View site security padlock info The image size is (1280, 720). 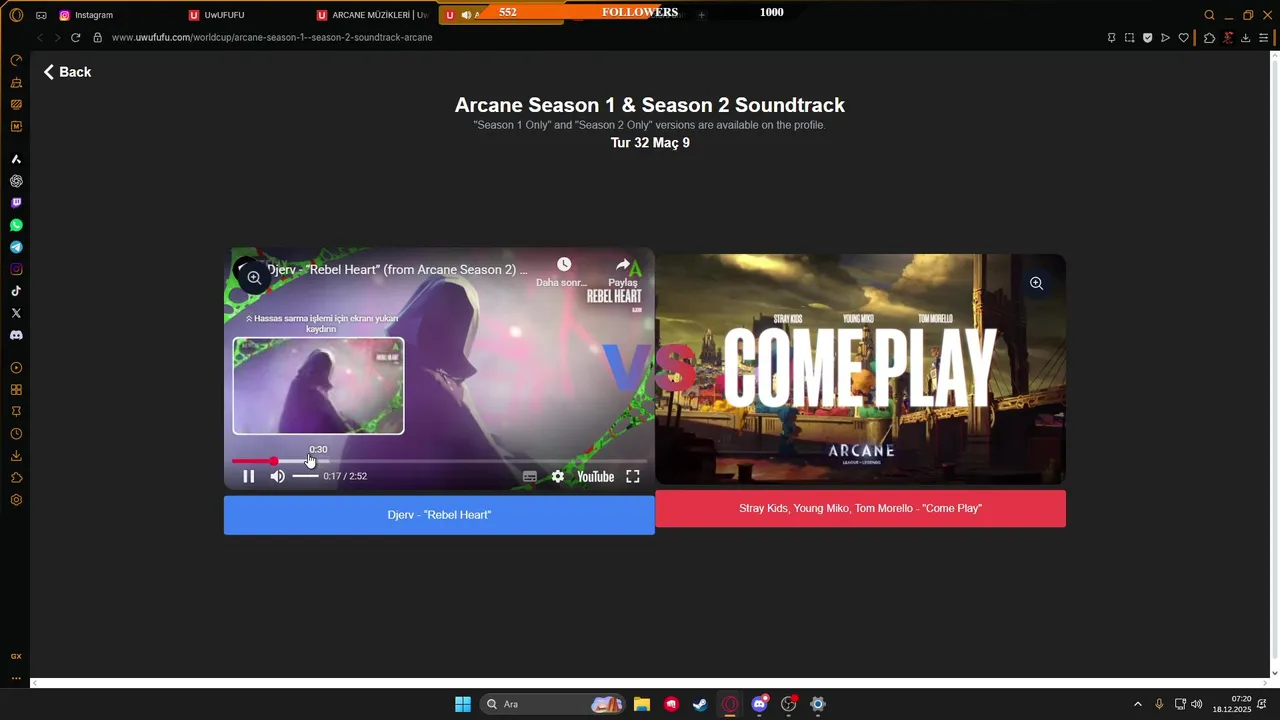pos(97,37)
